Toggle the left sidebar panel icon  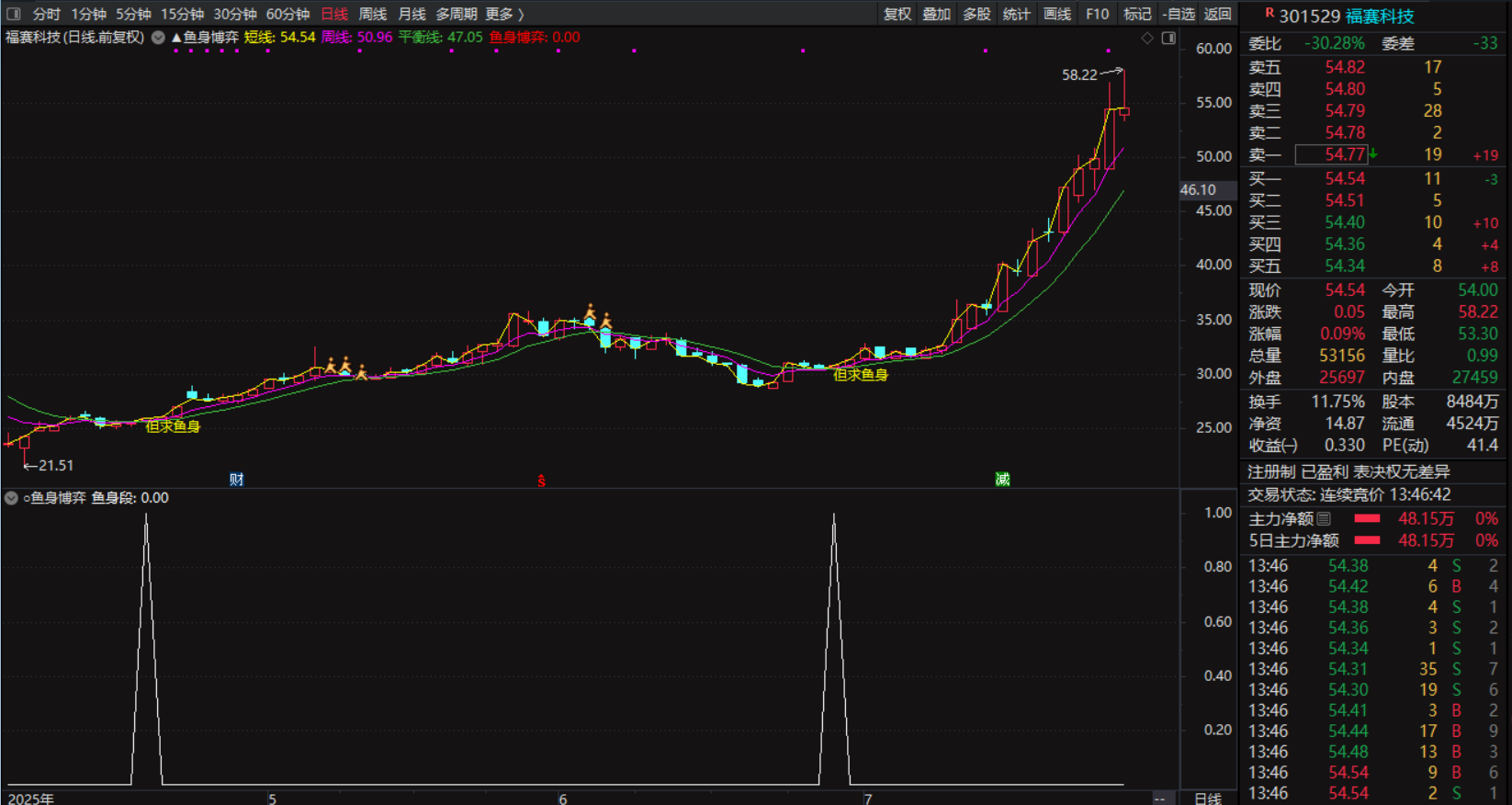click(13, 14)
